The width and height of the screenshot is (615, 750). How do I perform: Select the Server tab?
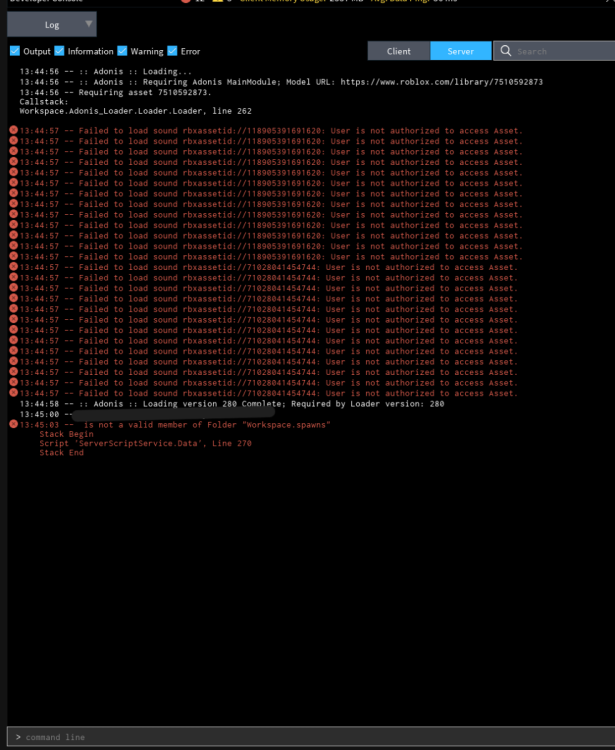(461, 51)
